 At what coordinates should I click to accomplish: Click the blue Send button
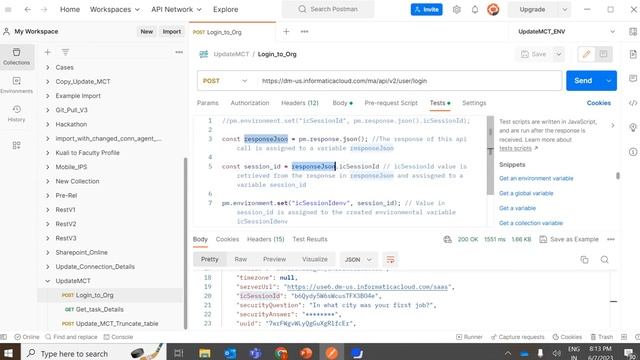pyautogui.click(x=583, y=81)
